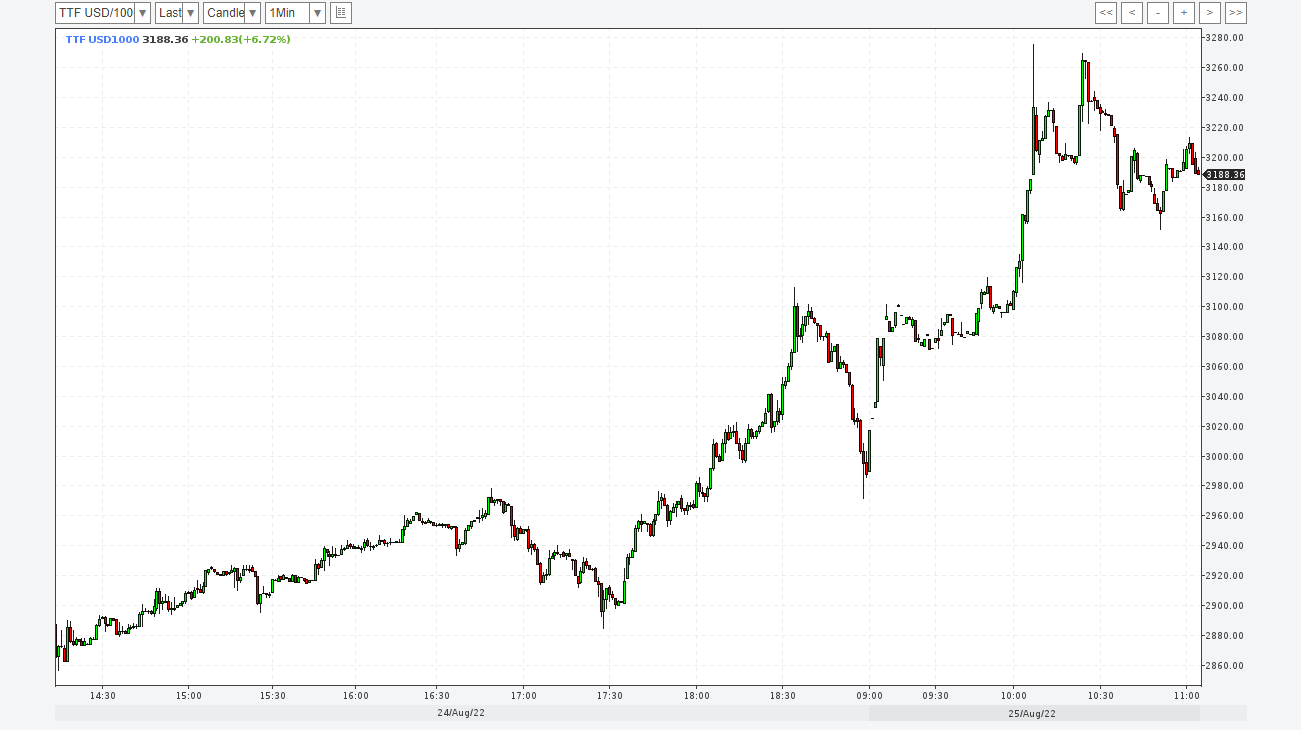Open the Candle chart style dropdown

coord(232,13)
